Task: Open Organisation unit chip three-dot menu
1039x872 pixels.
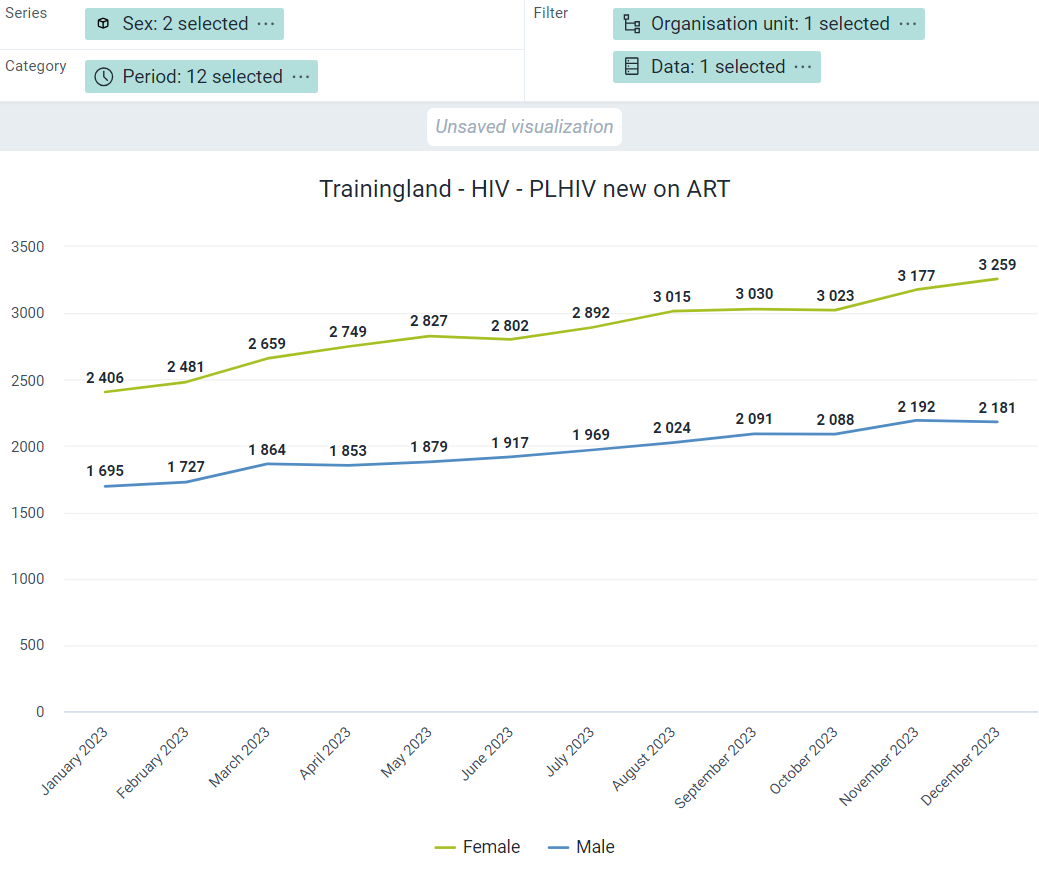Action: (908, 24)
